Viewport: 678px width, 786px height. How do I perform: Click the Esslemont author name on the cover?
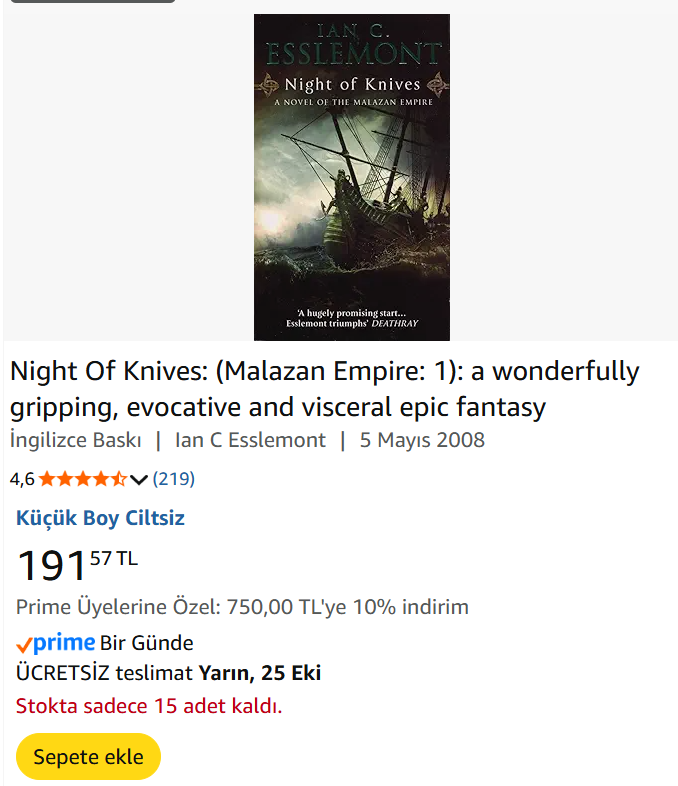pyautogui.click(x=351, y=54)
